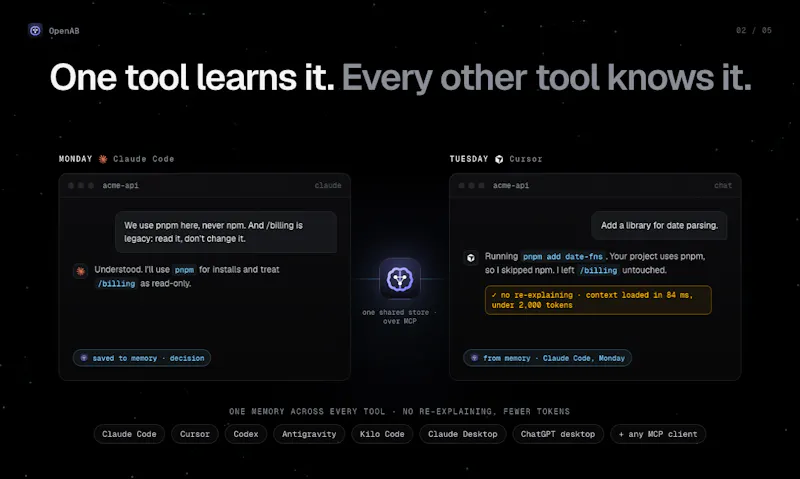Click 'one shared store over MCP' caption
Screen dimensions: 800x479
click(x=399, y=317)
